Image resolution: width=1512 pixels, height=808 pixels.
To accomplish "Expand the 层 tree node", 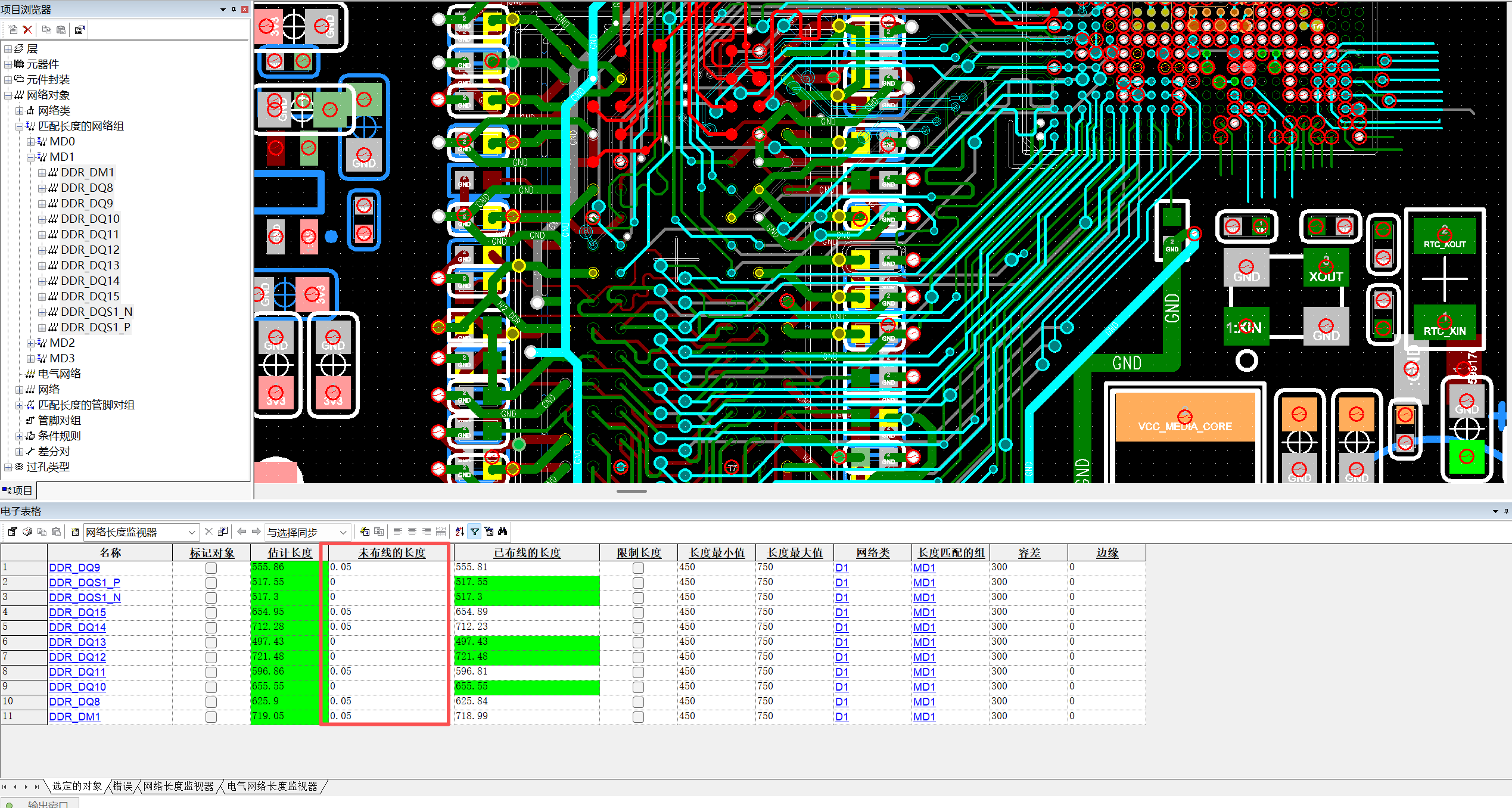I will point(8,49).
